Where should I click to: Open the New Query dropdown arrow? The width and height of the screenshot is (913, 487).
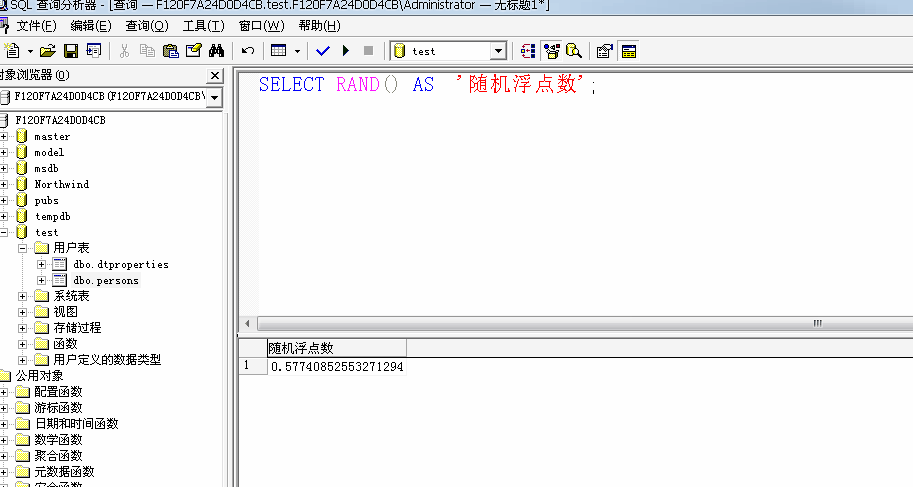coord(30,51)
